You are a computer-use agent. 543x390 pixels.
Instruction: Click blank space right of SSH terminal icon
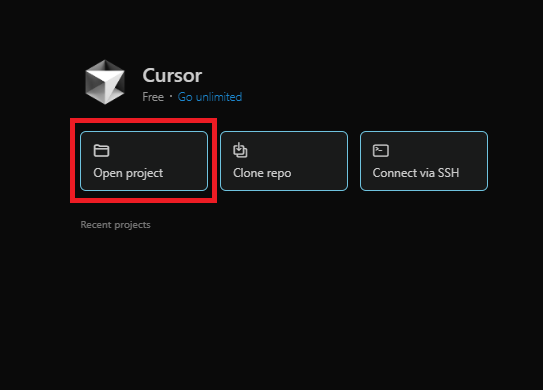[437, 151]
